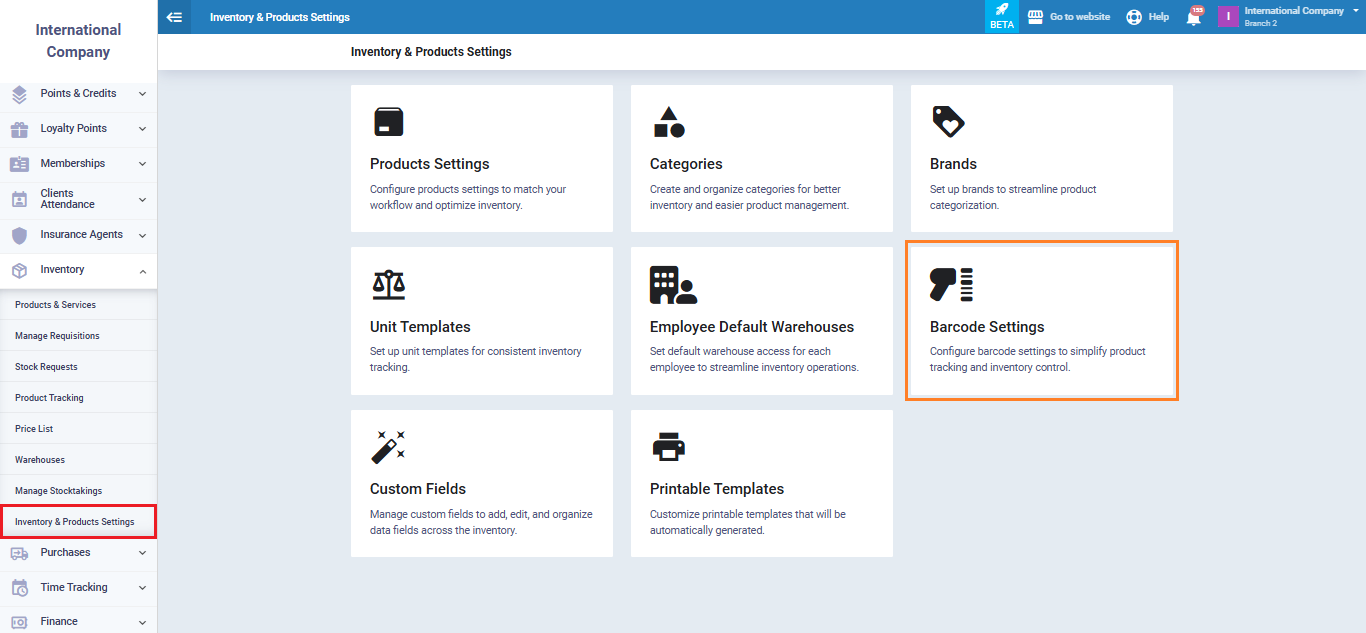Image resolution: width=1366 pixels, height=633 pixels.
Task: Collapse sidebar with the top arrow icon
Action: tap(174, 17)
